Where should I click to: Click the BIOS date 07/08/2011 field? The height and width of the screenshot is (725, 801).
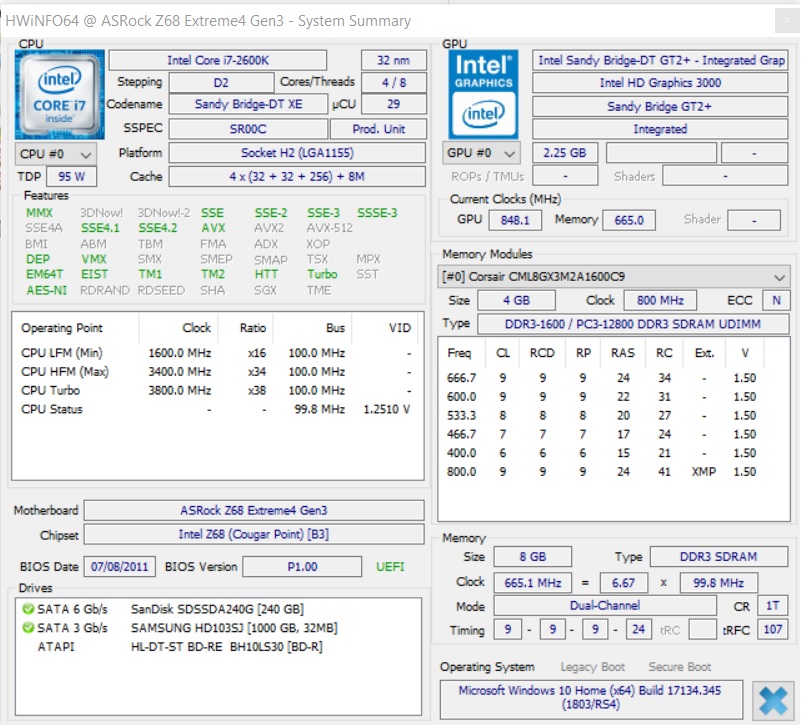(x=120, y=567)
